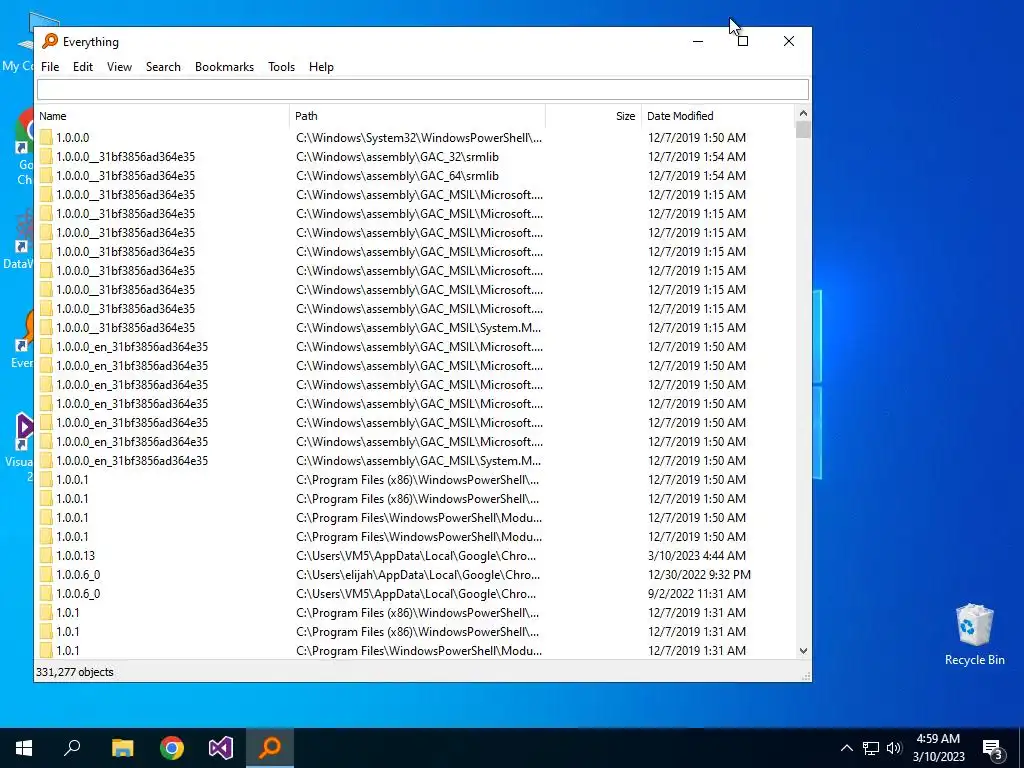
Task: Click the scrollbar up arrow
Action: click(803, 114)
